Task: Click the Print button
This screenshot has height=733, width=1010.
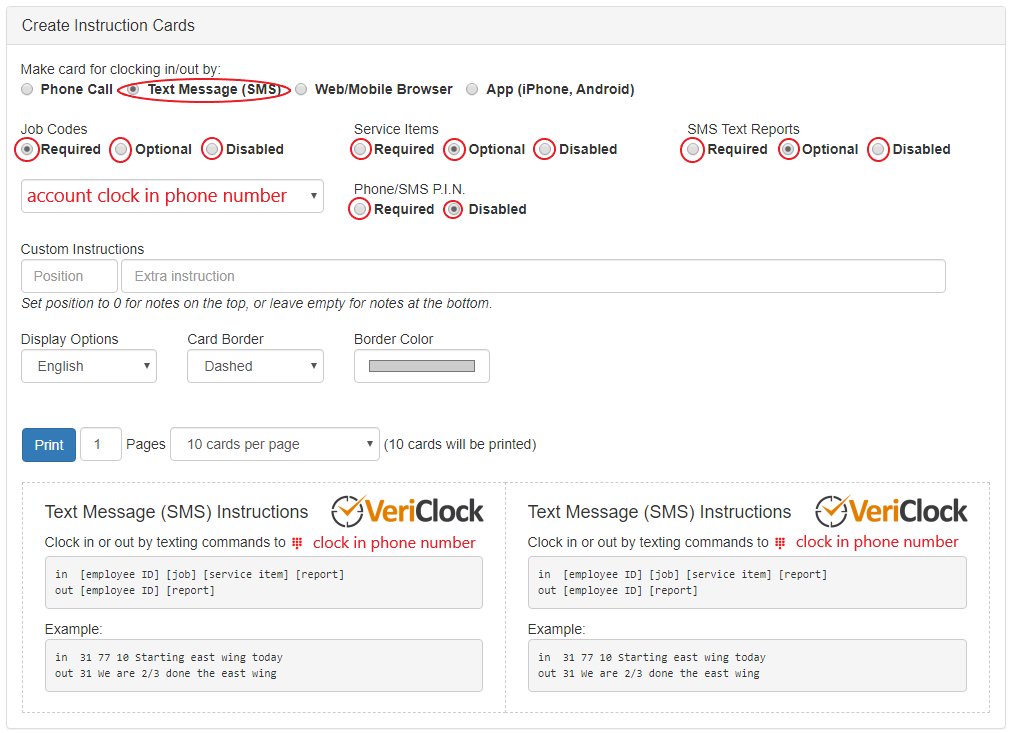Action: point(48,444)
